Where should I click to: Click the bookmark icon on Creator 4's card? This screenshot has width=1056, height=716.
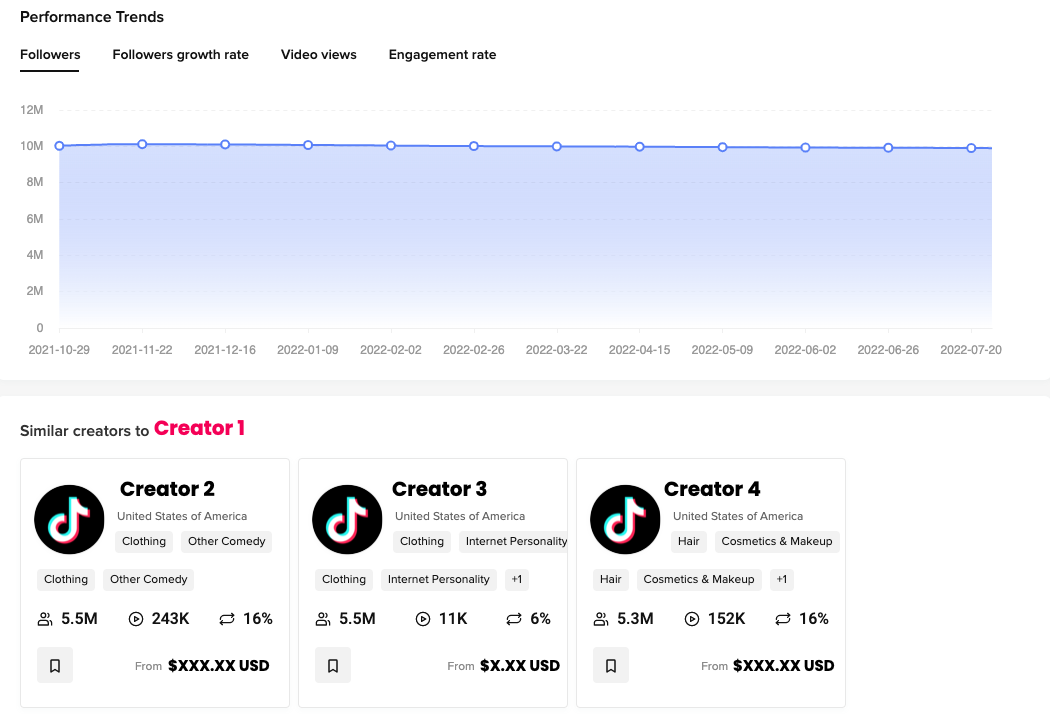tap(611, 665)
